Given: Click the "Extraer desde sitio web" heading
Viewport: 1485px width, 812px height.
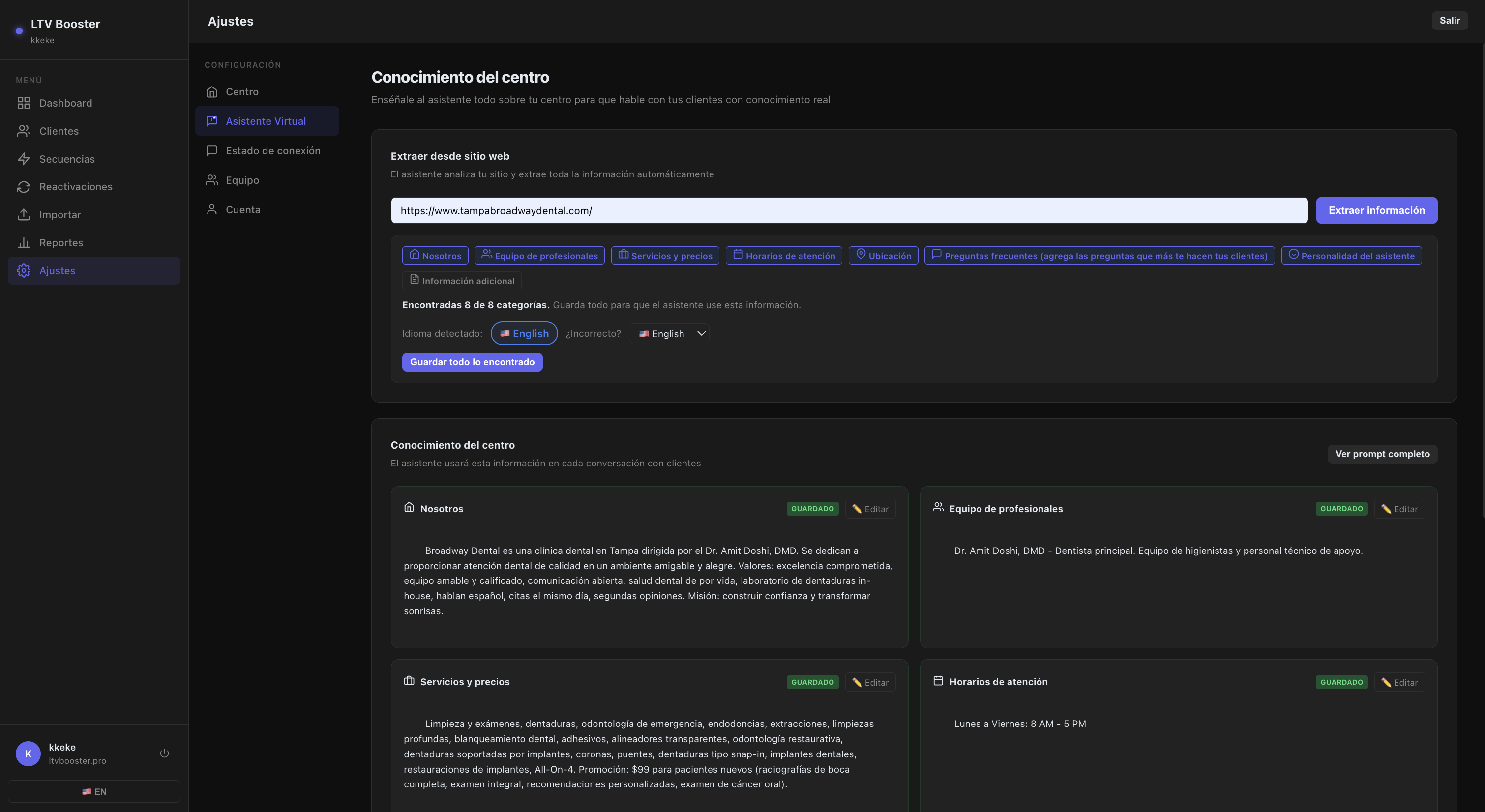Looking at the screenshot, I should (x=449, y=156).
